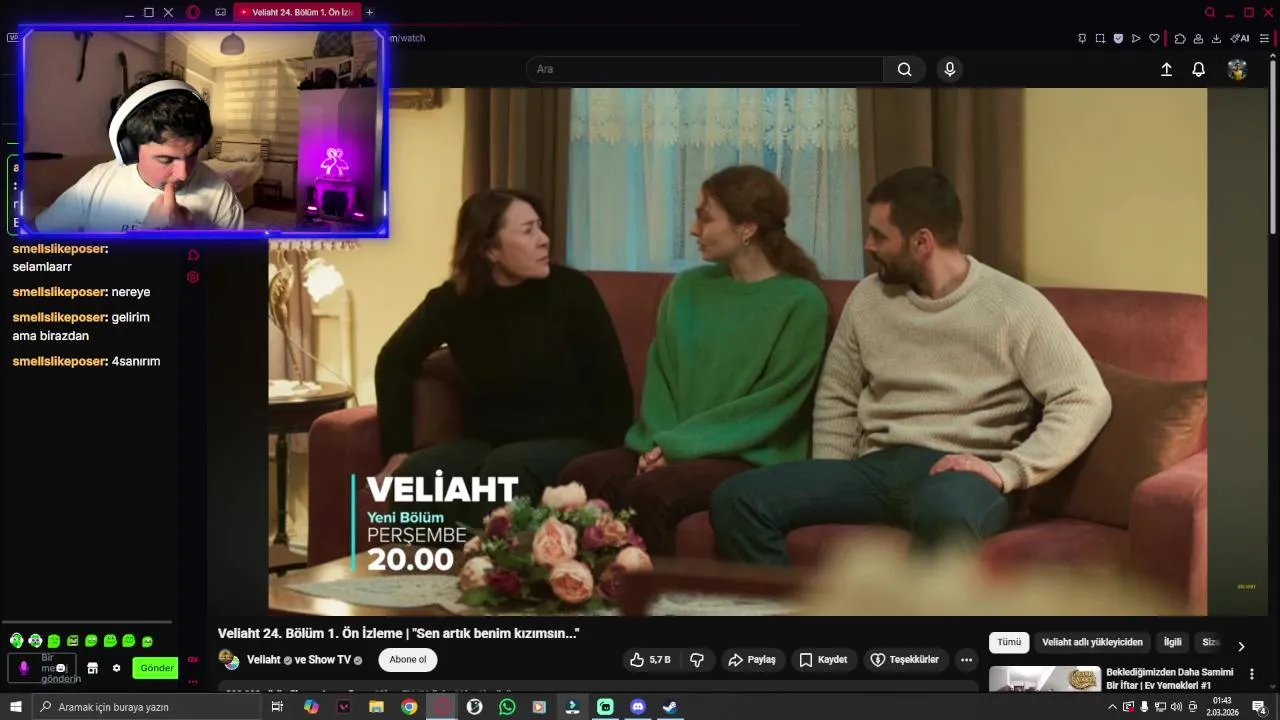Subscribe with the Abone ol button

[x=408, y=659]
